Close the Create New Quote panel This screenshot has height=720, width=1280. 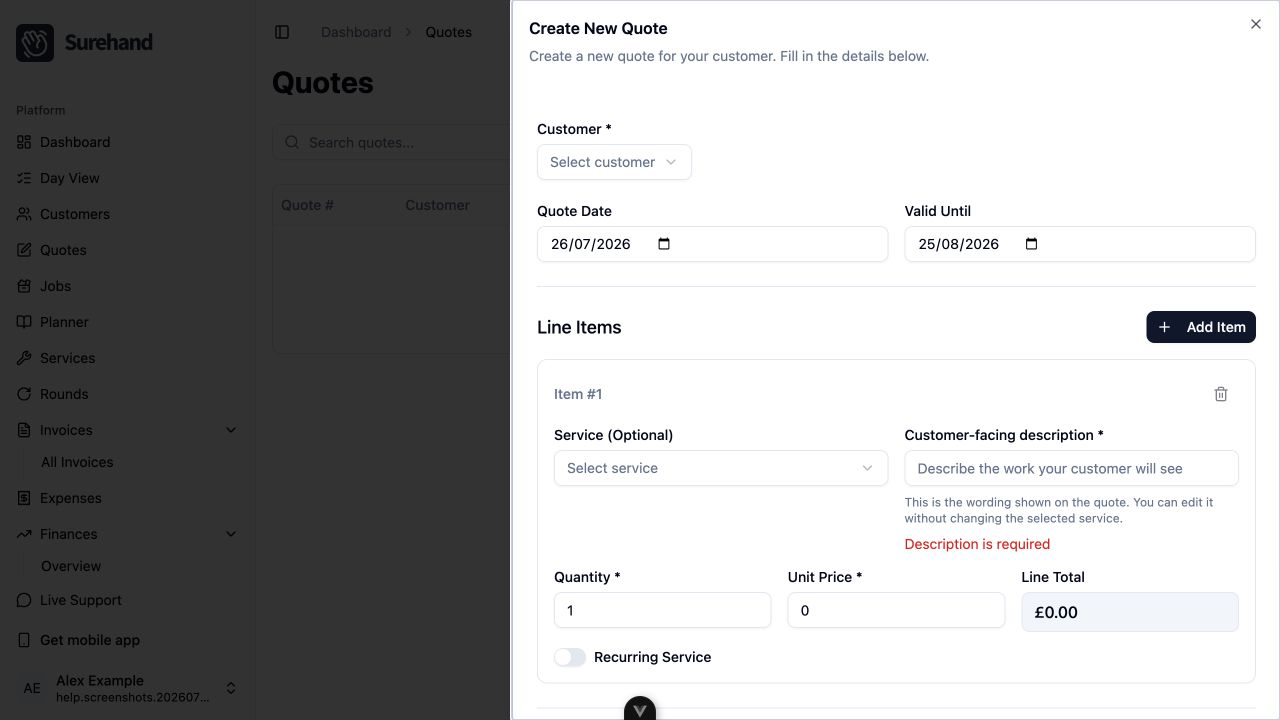click(1256, 24)
